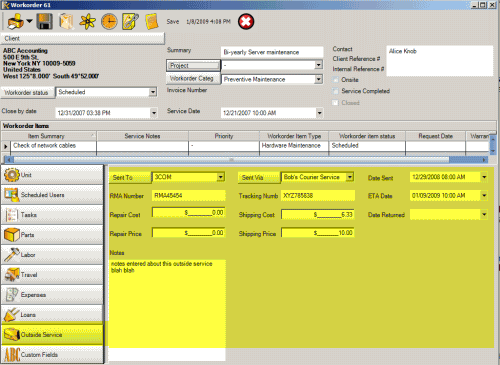Click the yellow flower star toolbar icon

click(x=87, y=22)
